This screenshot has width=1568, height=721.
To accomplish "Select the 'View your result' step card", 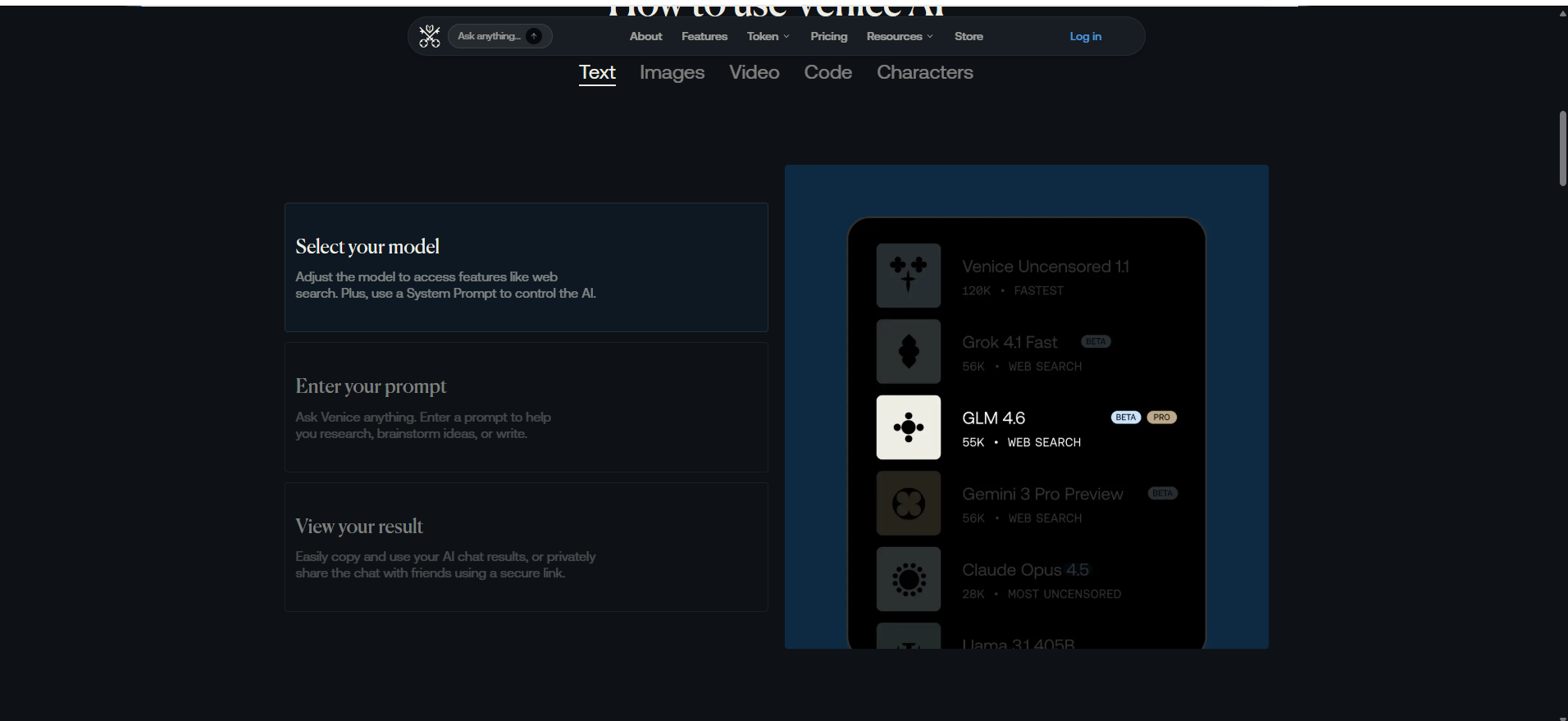I will coord(526,547).
